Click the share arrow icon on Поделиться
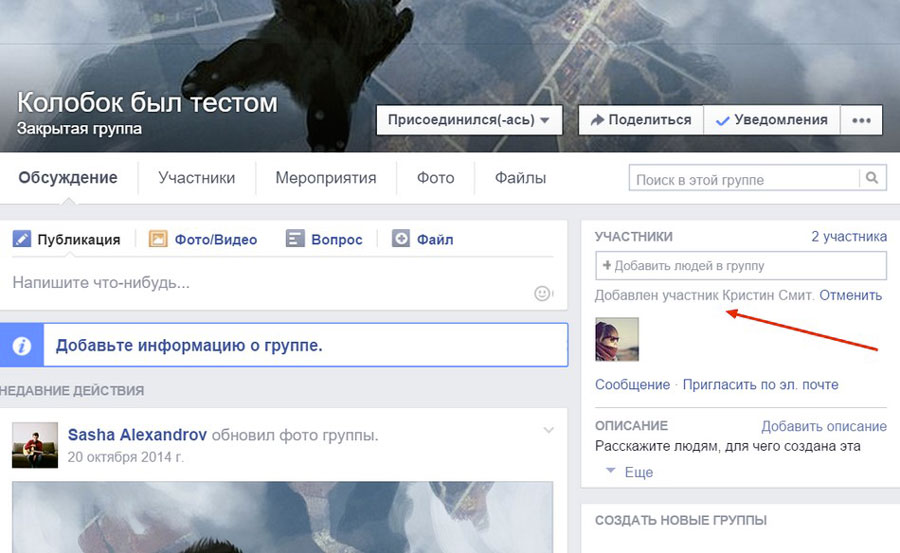Screen dimensions: 900x553 click(598, 120)
